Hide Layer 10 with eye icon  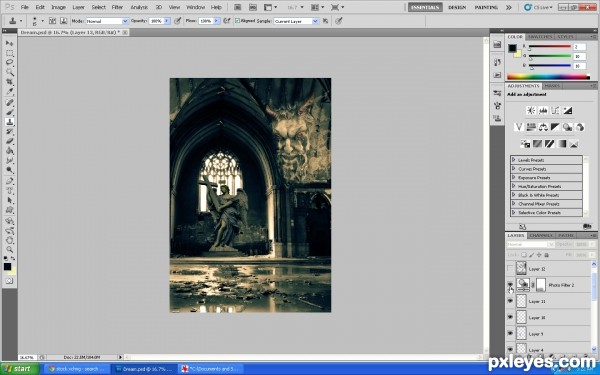[510, 317]
